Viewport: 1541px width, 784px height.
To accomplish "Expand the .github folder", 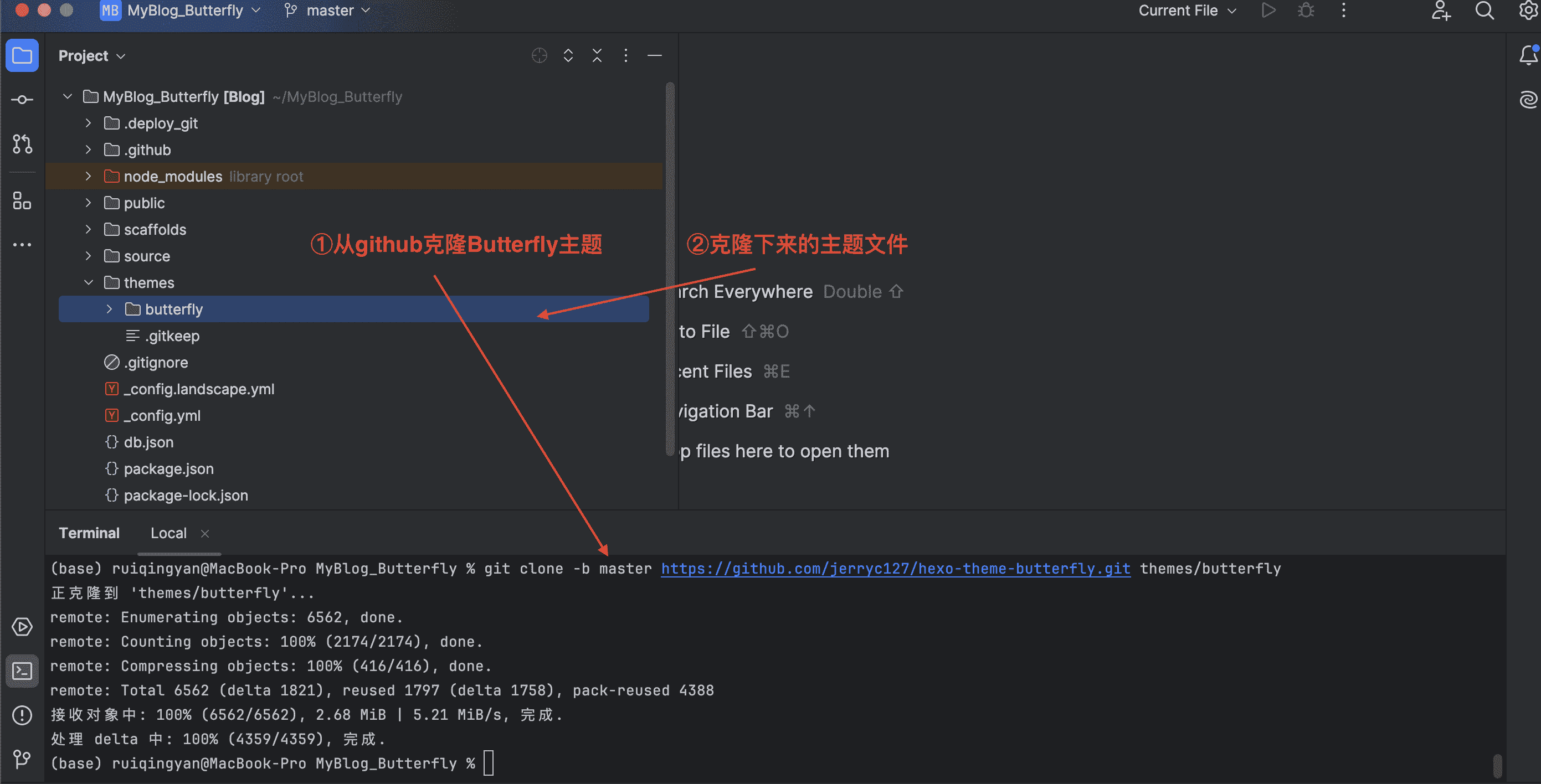I will click(89, 149).
